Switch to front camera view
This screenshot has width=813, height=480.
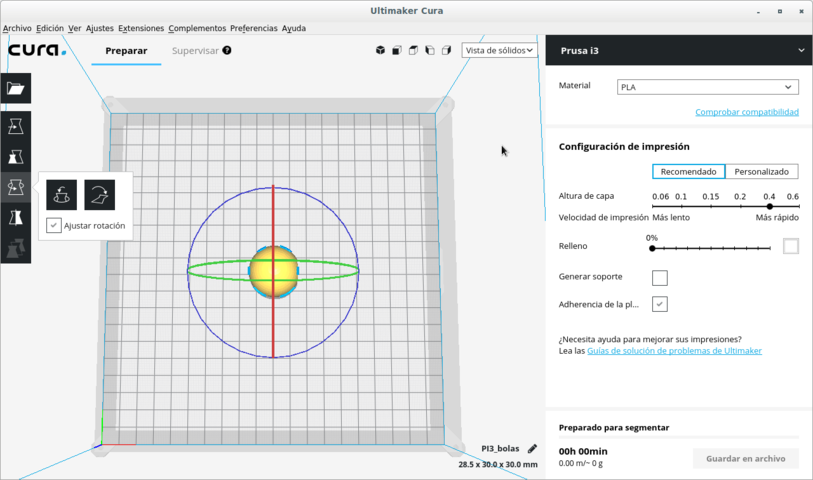397,50
